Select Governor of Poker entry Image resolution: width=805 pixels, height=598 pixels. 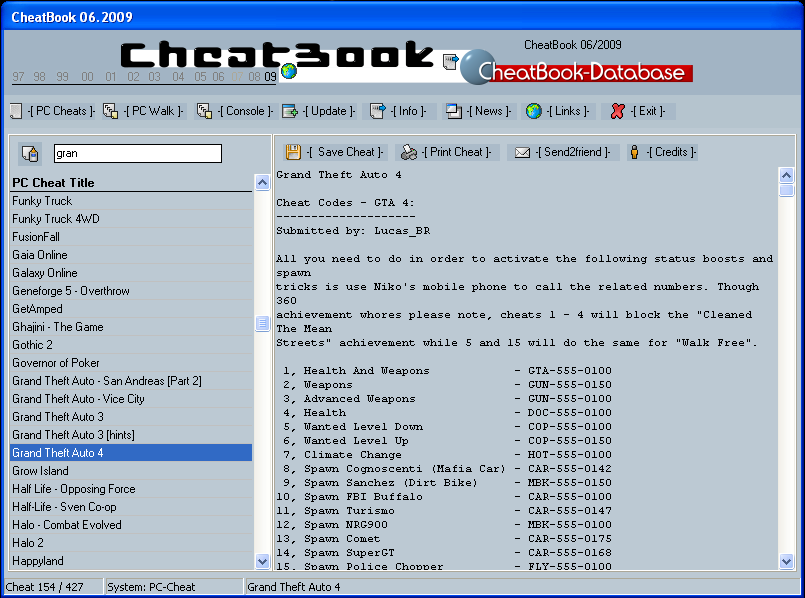[131, 362]
